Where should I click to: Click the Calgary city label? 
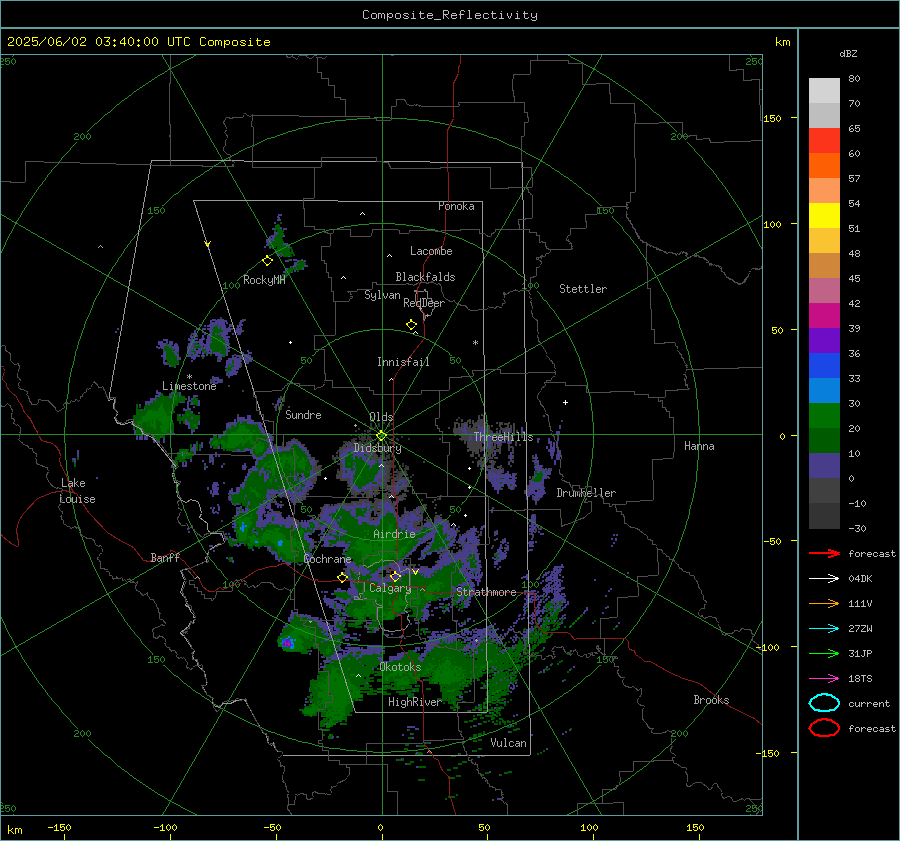coord(390,588)
